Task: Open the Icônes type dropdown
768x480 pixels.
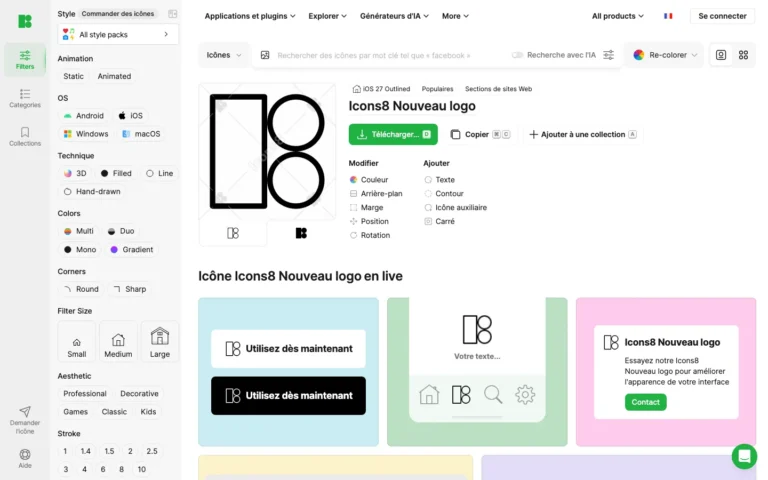Action: pyautogui.click(x=224, y=55)
